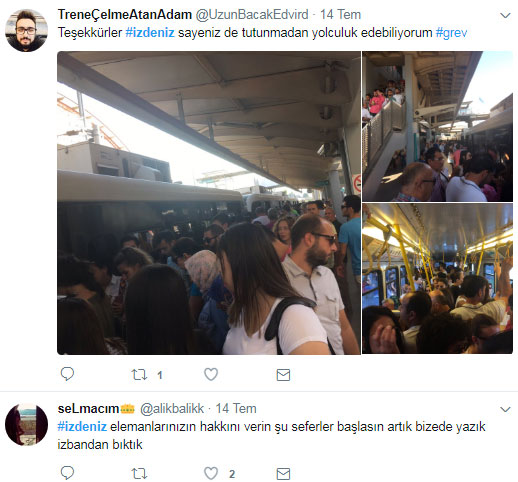The image size is (518, 482).
Task: Expand options chevron on seLmacım tweet
Action: pos(505,409)
